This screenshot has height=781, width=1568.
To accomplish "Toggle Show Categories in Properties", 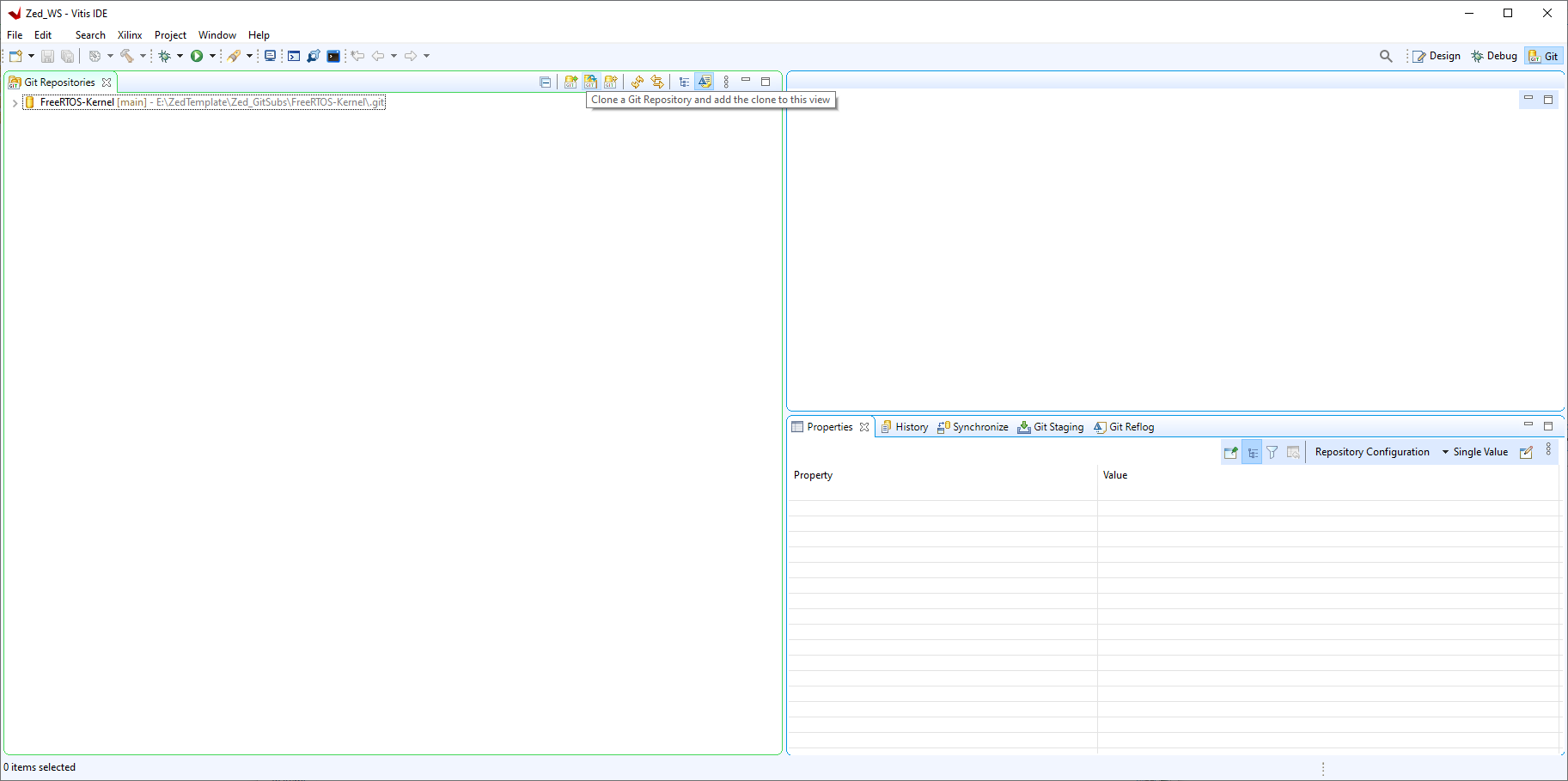I will click(x=1252, y=452).
